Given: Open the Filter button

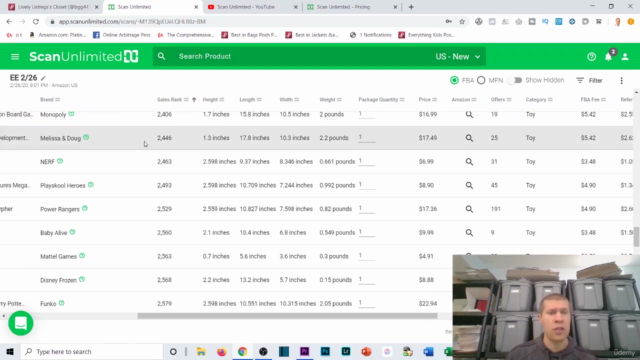Looking at the screenshot, I should tap(589, 81).
